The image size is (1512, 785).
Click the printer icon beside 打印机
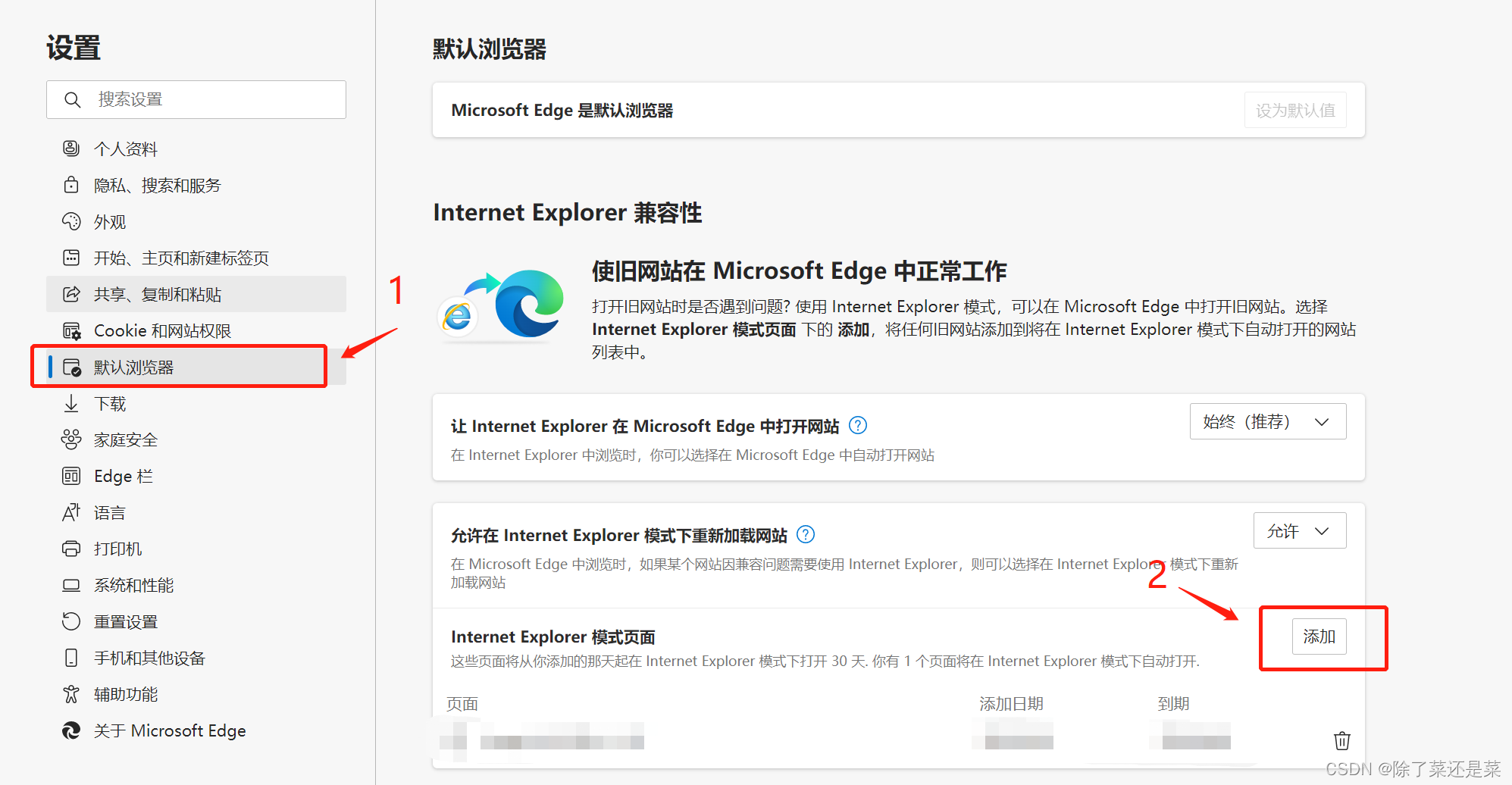pos(71,549)
